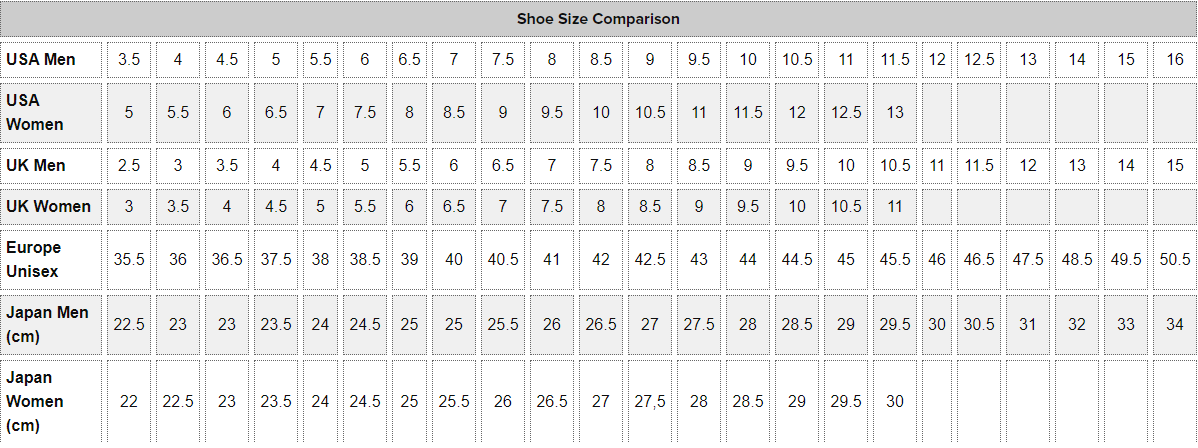1198x448 pixels.
Task: Select the Europe Unisex row header
Action: 34,259
